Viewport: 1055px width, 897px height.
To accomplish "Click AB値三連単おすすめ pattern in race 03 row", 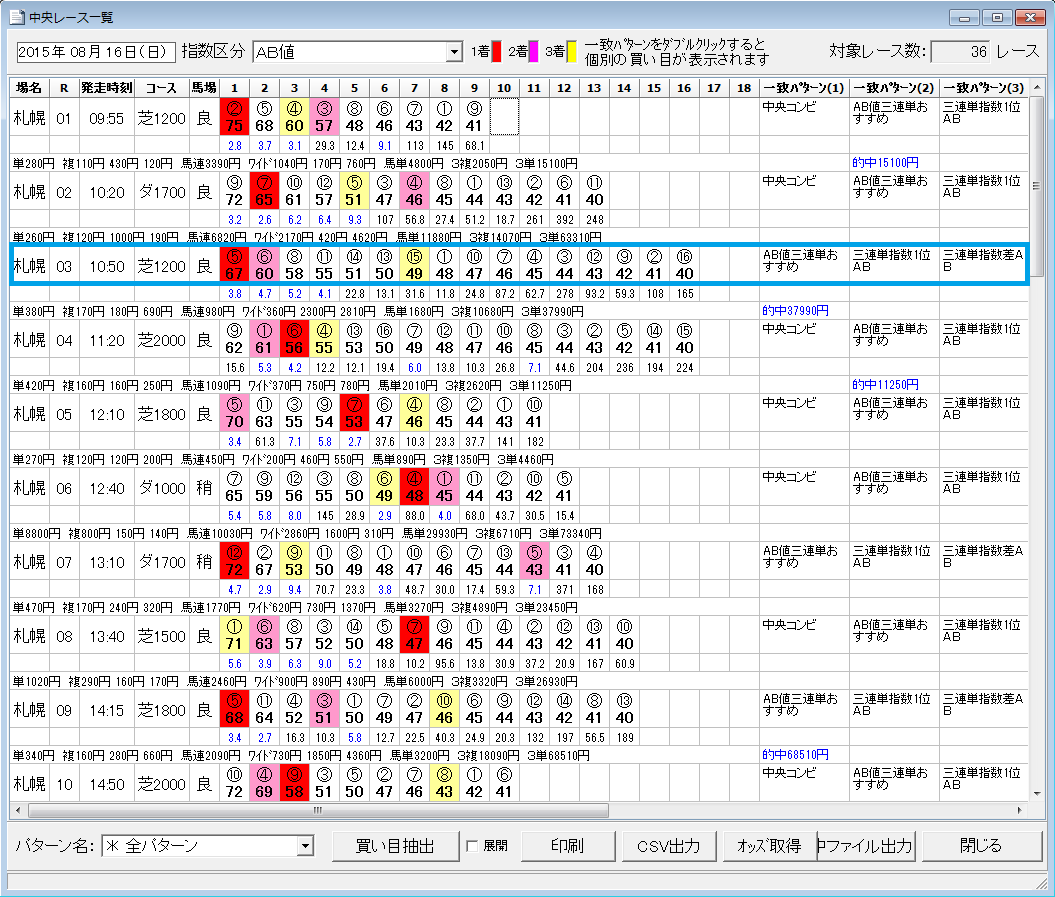I will 800,260.
